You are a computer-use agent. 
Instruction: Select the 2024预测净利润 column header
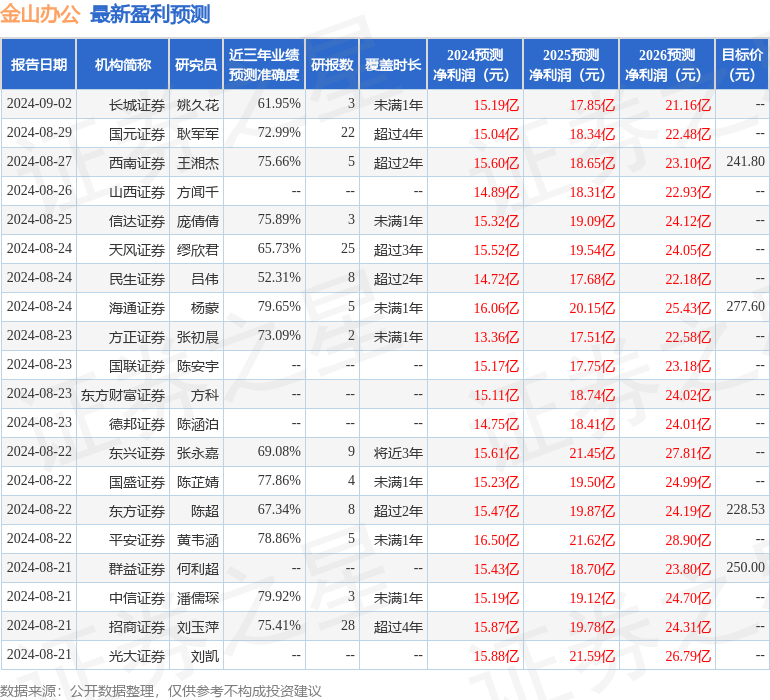tap(475, 64)
